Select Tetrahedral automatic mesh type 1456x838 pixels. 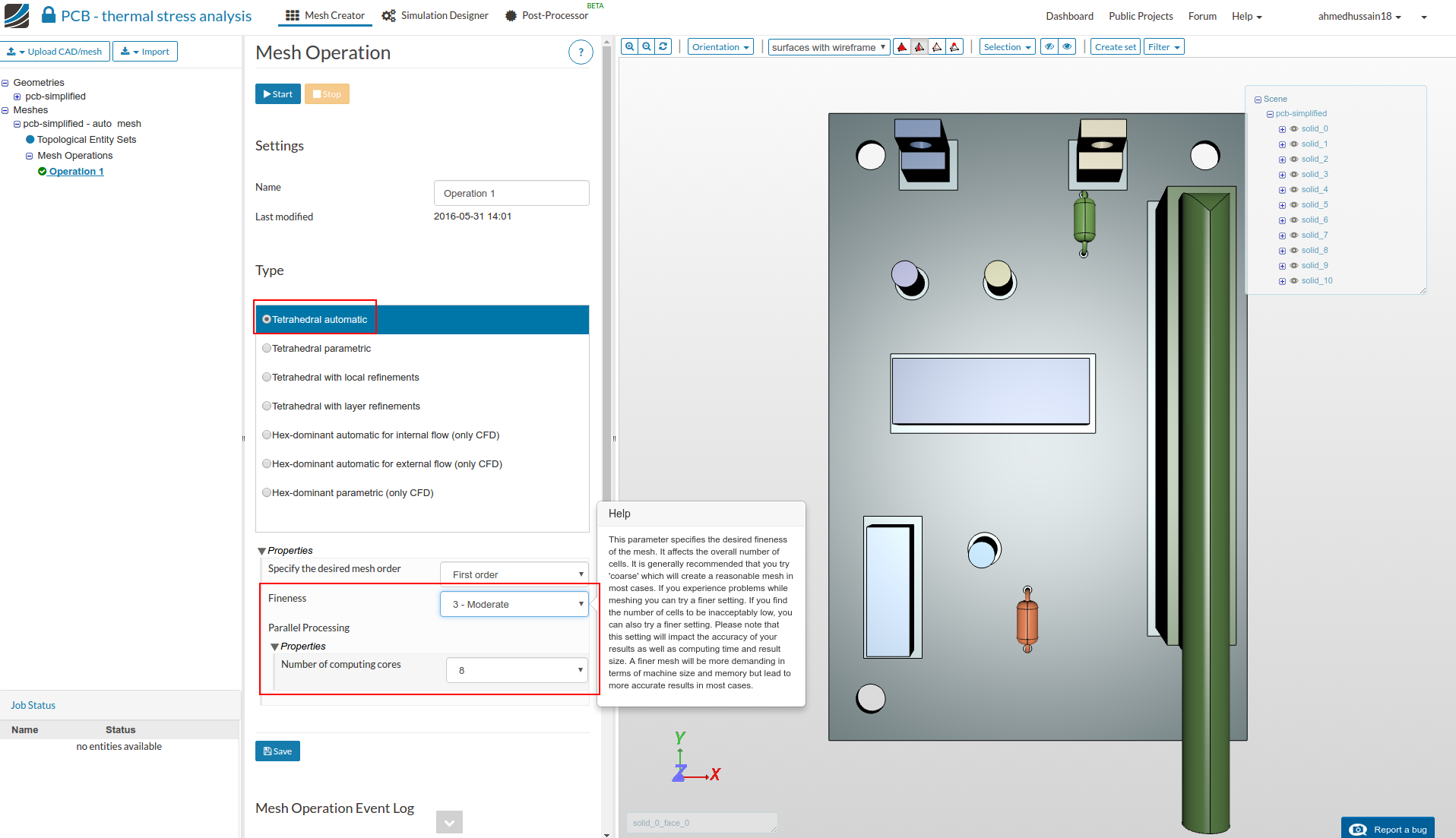point(267,319)
